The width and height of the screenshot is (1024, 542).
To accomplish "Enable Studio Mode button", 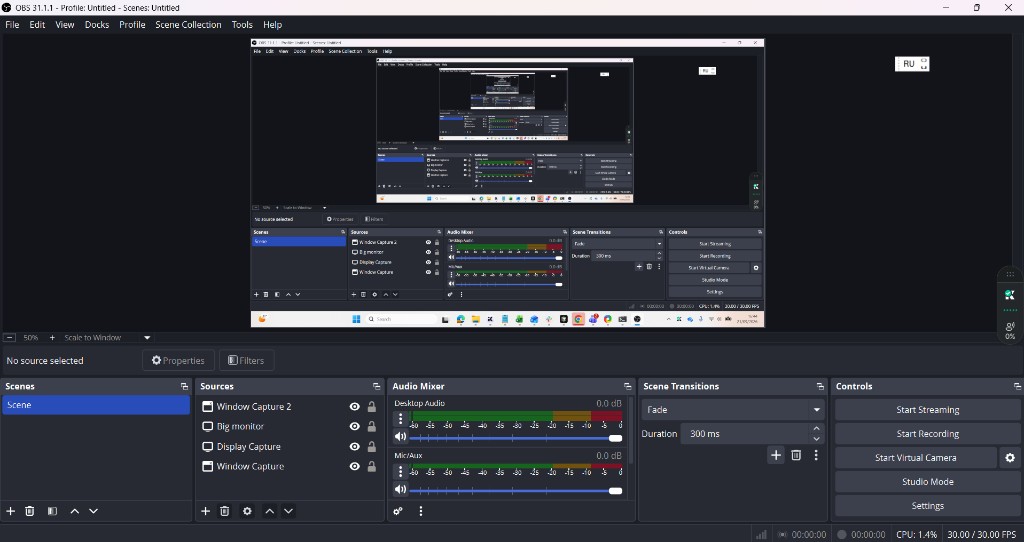I will point(927,481).
